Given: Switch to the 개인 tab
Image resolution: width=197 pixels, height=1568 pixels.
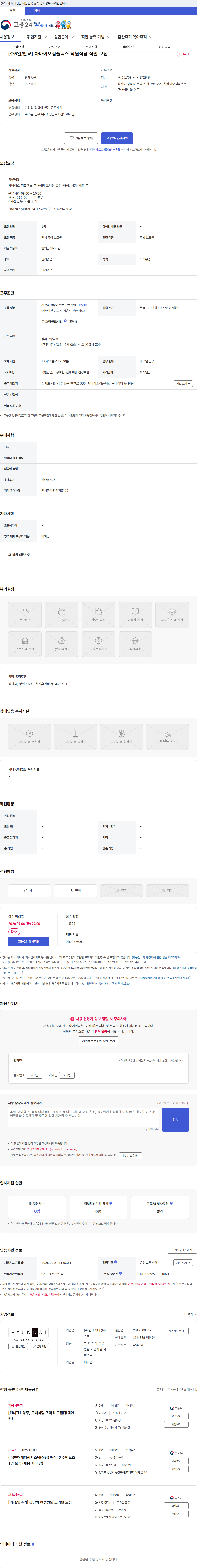Looking at the screenshot, I should point(12,10).
